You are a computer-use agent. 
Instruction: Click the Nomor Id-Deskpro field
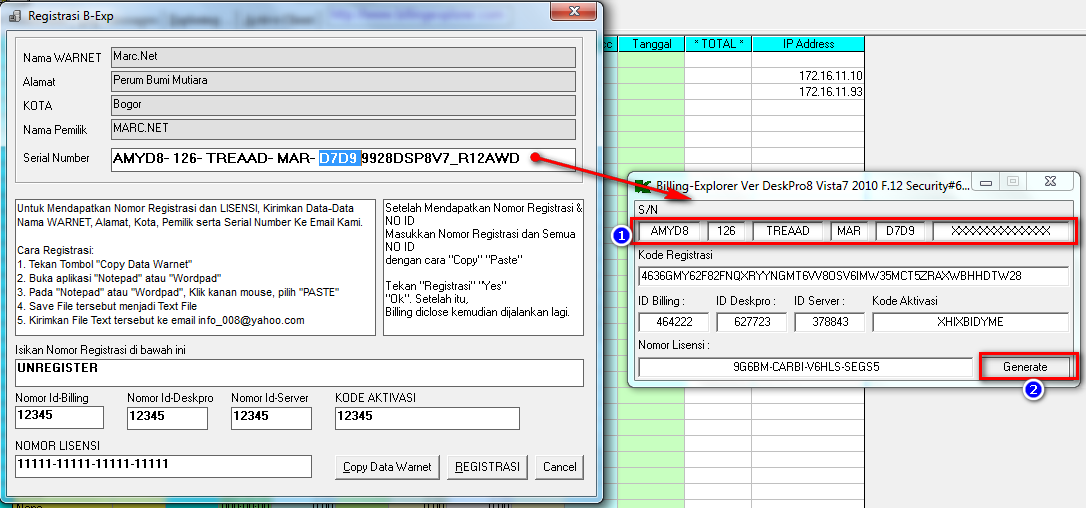168,418
